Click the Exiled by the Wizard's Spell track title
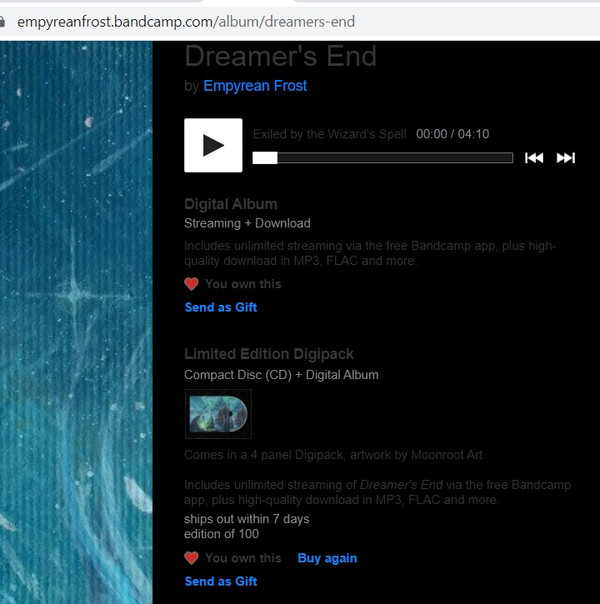 pyautogui.click(x=330, y=134)
